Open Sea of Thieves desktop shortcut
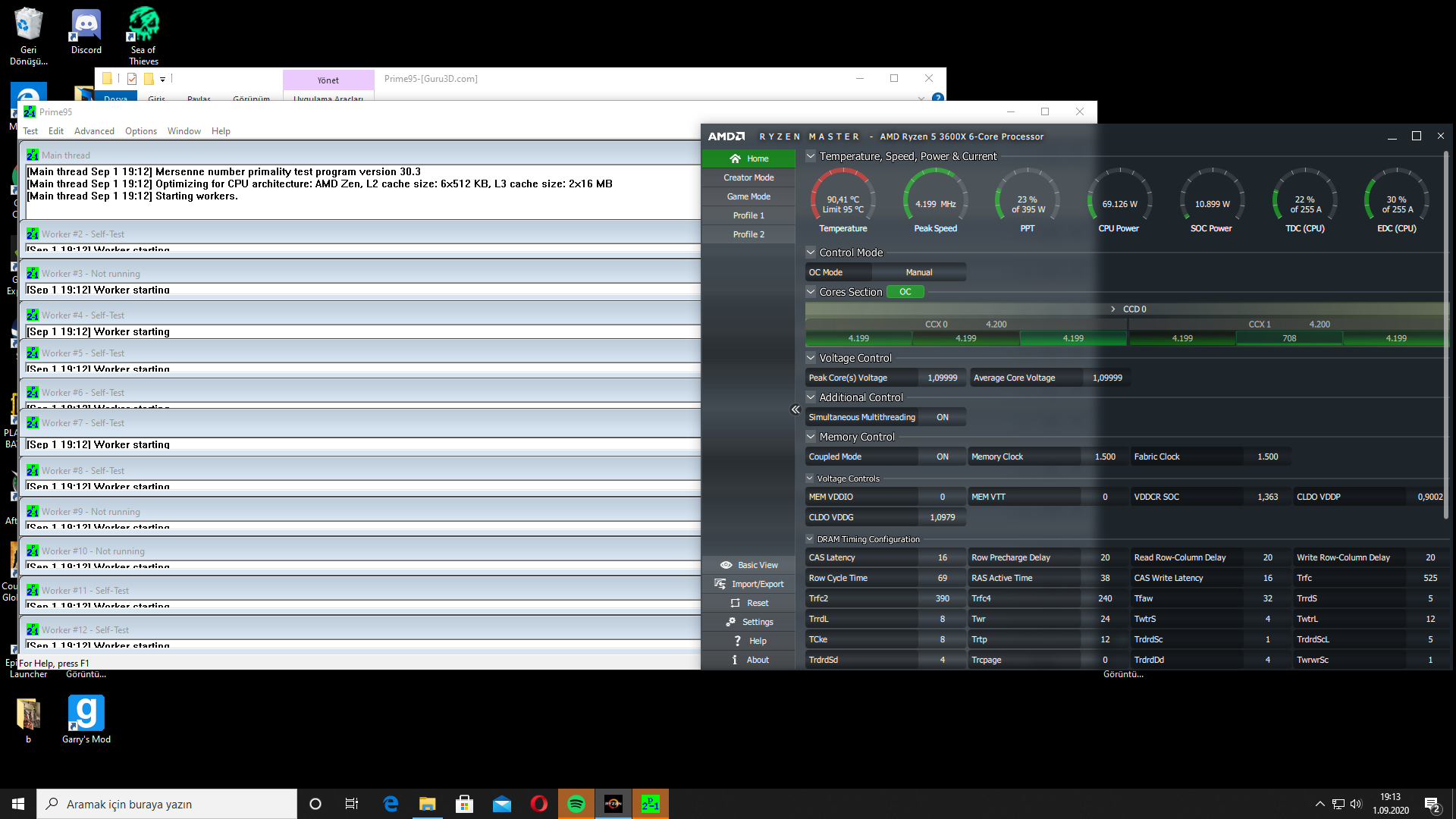Screen dimensions: 1456x819 (143, 36)
